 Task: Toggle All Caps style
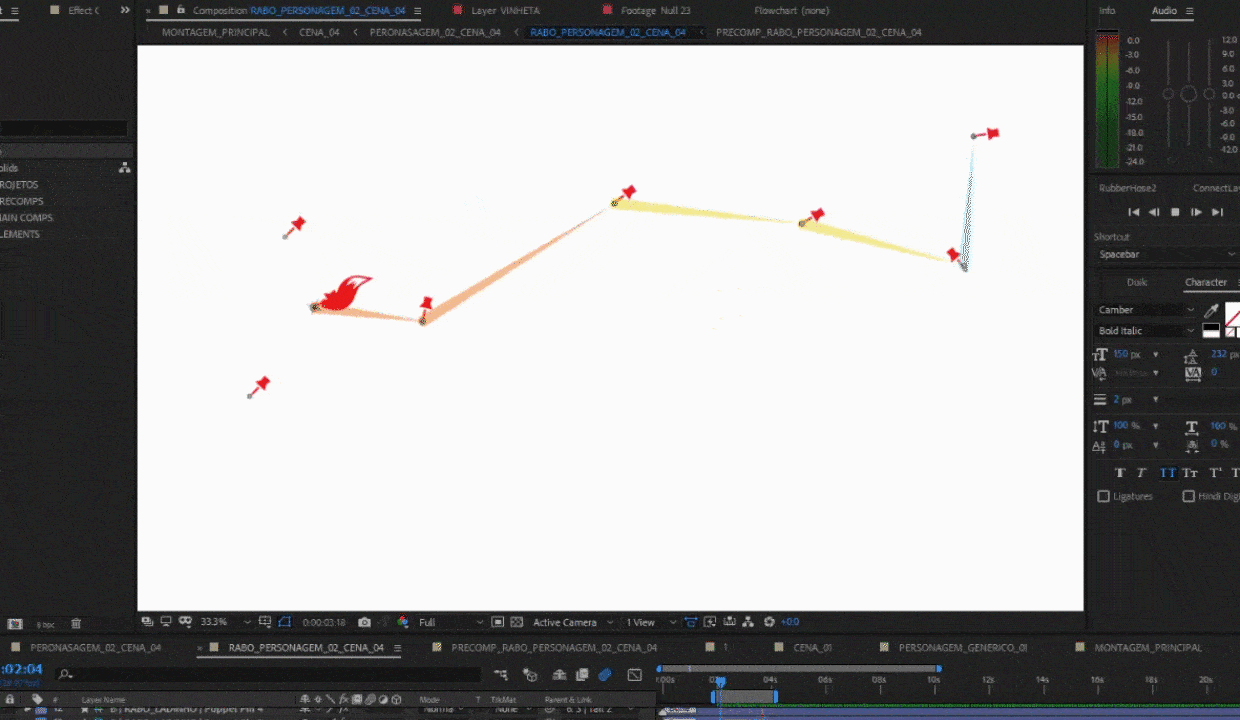click(1167, 473)
